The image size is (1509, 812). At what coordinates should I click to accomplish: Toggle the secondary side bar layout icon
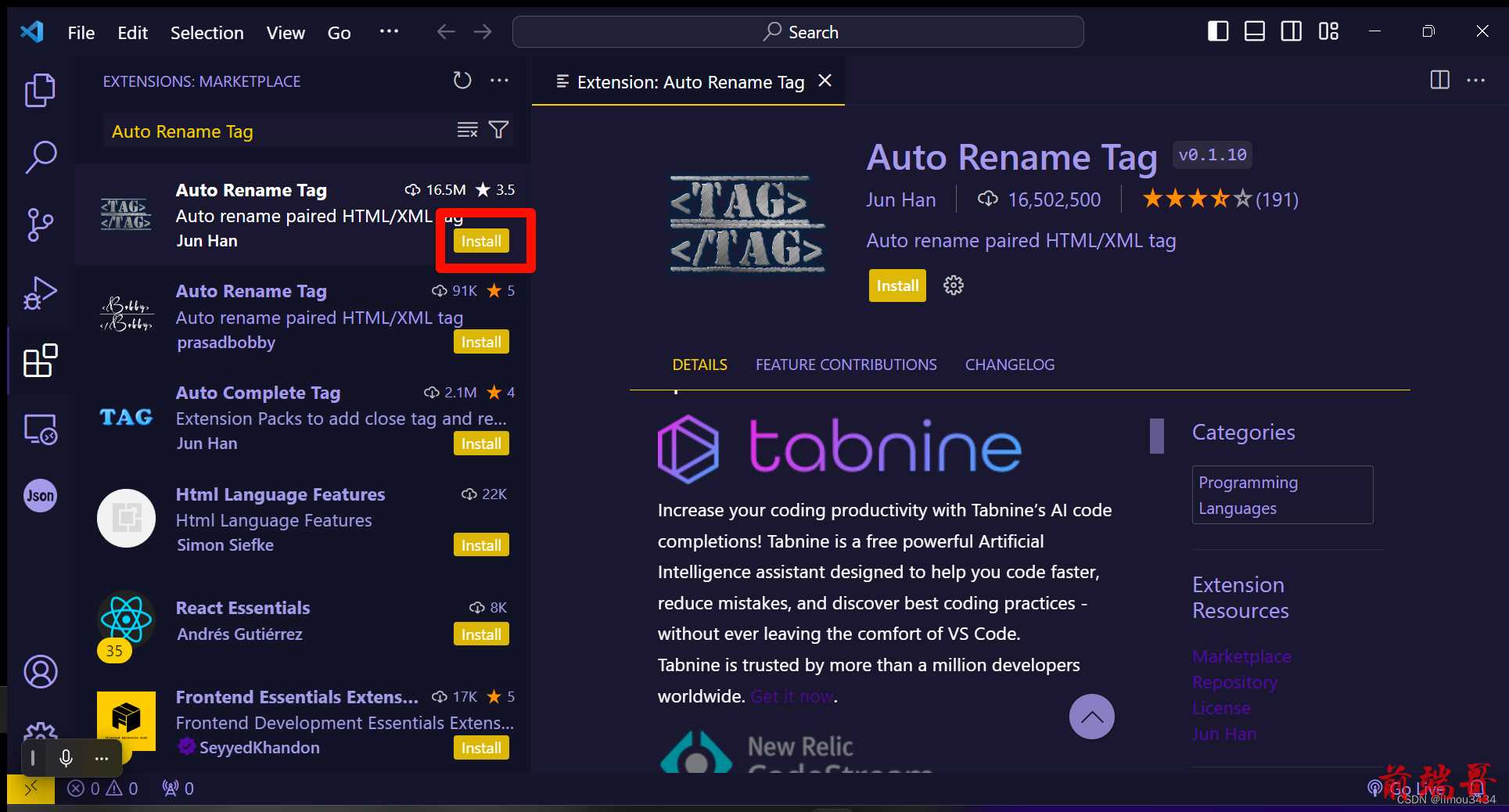1292,31
